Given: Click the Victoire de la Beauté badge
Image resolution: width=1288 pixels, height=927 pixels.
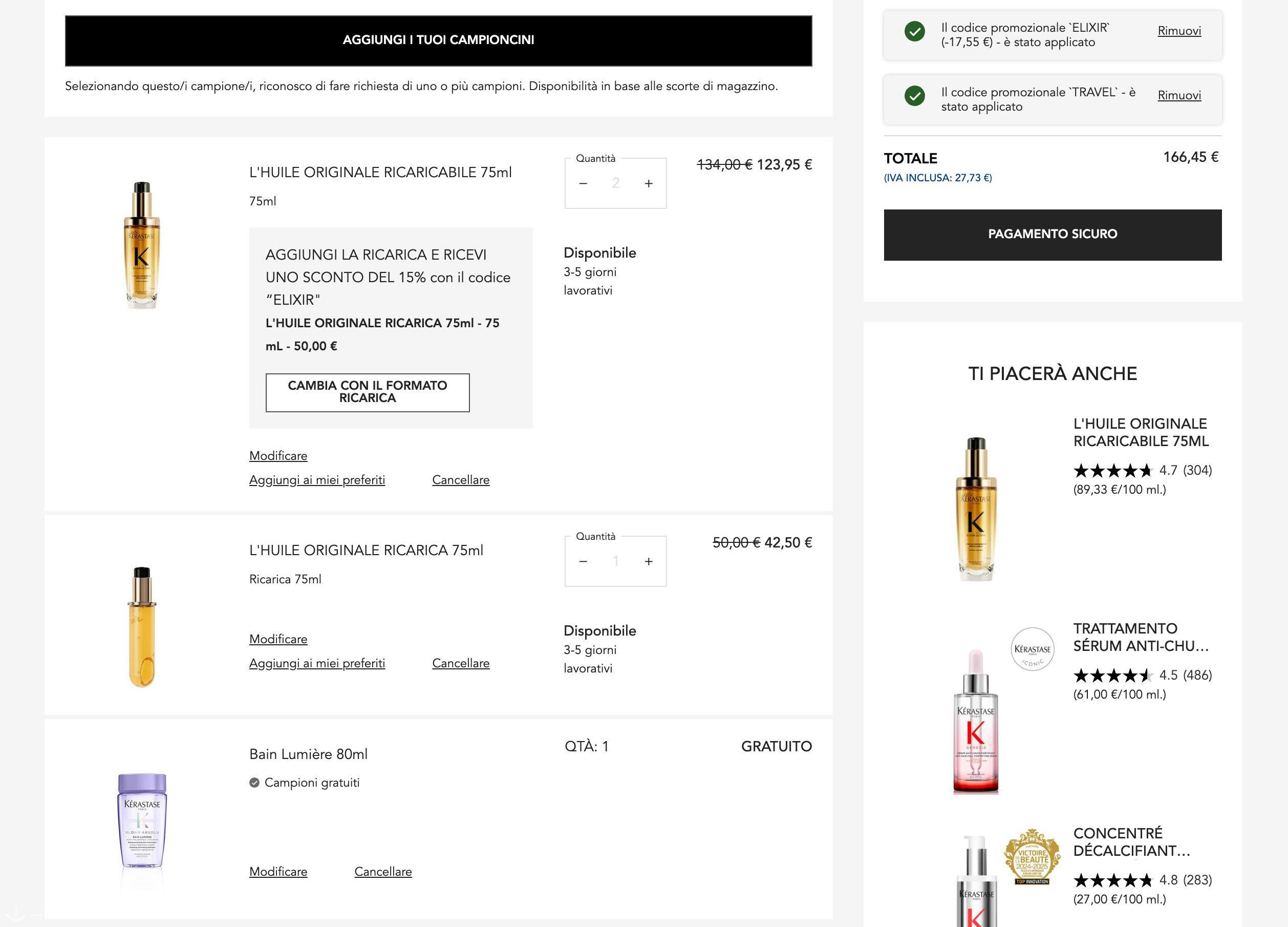Looking at the screenshot, I should pyautogui.click(x=1032, y=856).
